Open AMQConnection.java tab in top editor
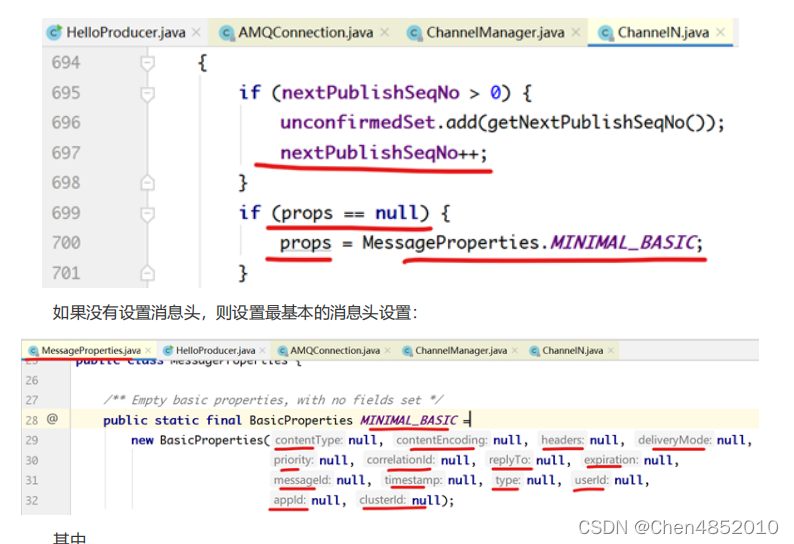 click(x=305, y=32)
